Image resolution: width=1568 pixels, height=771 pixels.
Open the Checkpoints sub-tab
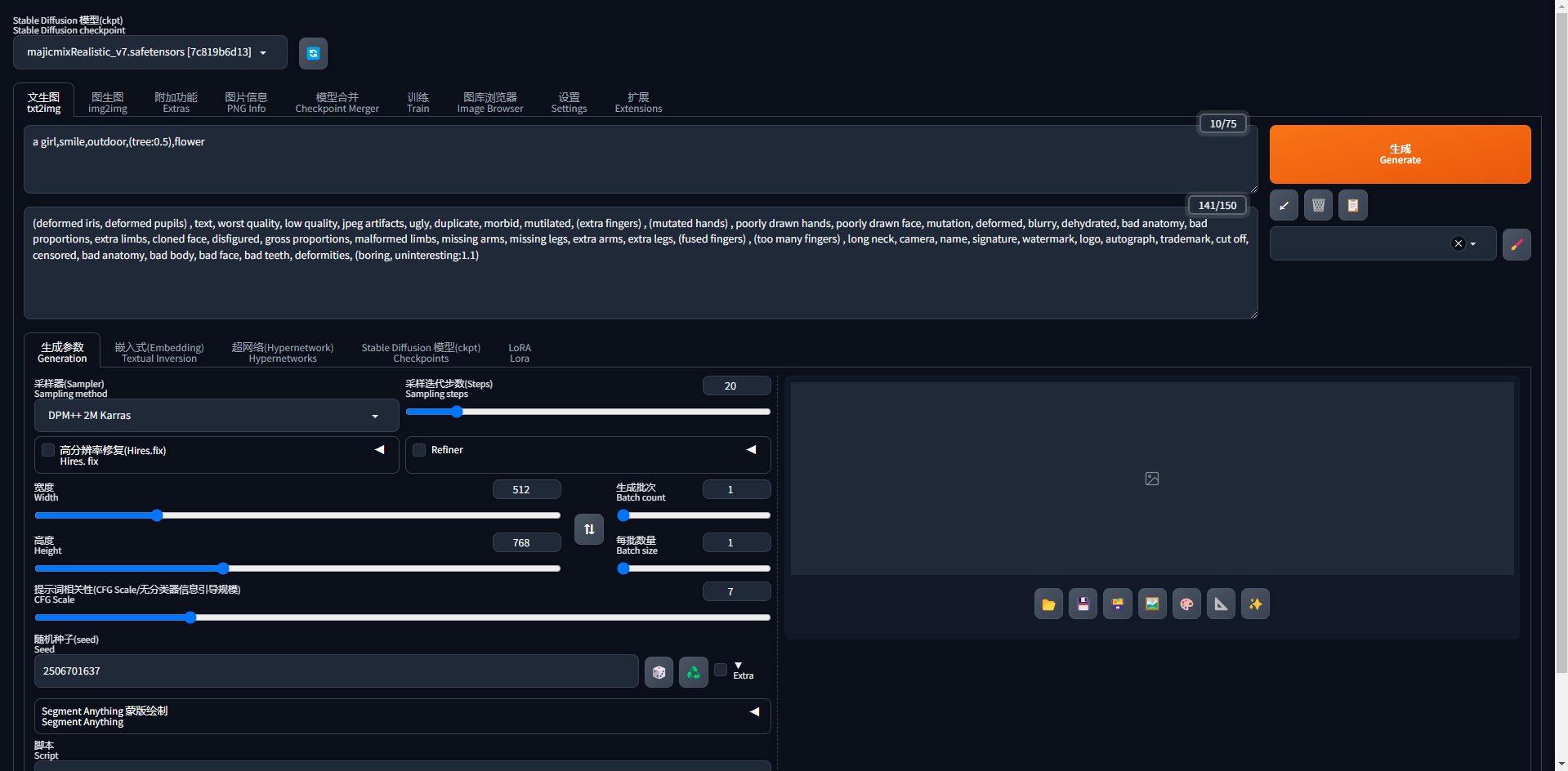(421, 353)
